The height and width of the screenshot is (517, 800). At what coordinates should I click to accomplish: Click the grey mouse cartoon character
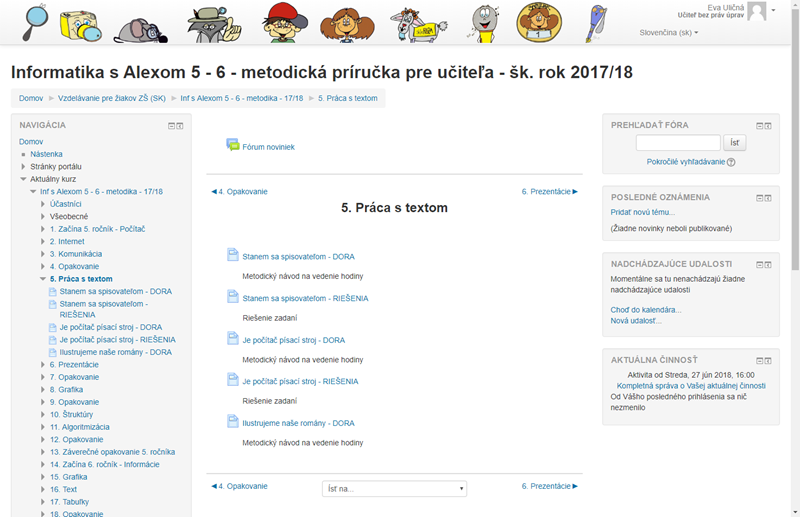pos(140,30)
